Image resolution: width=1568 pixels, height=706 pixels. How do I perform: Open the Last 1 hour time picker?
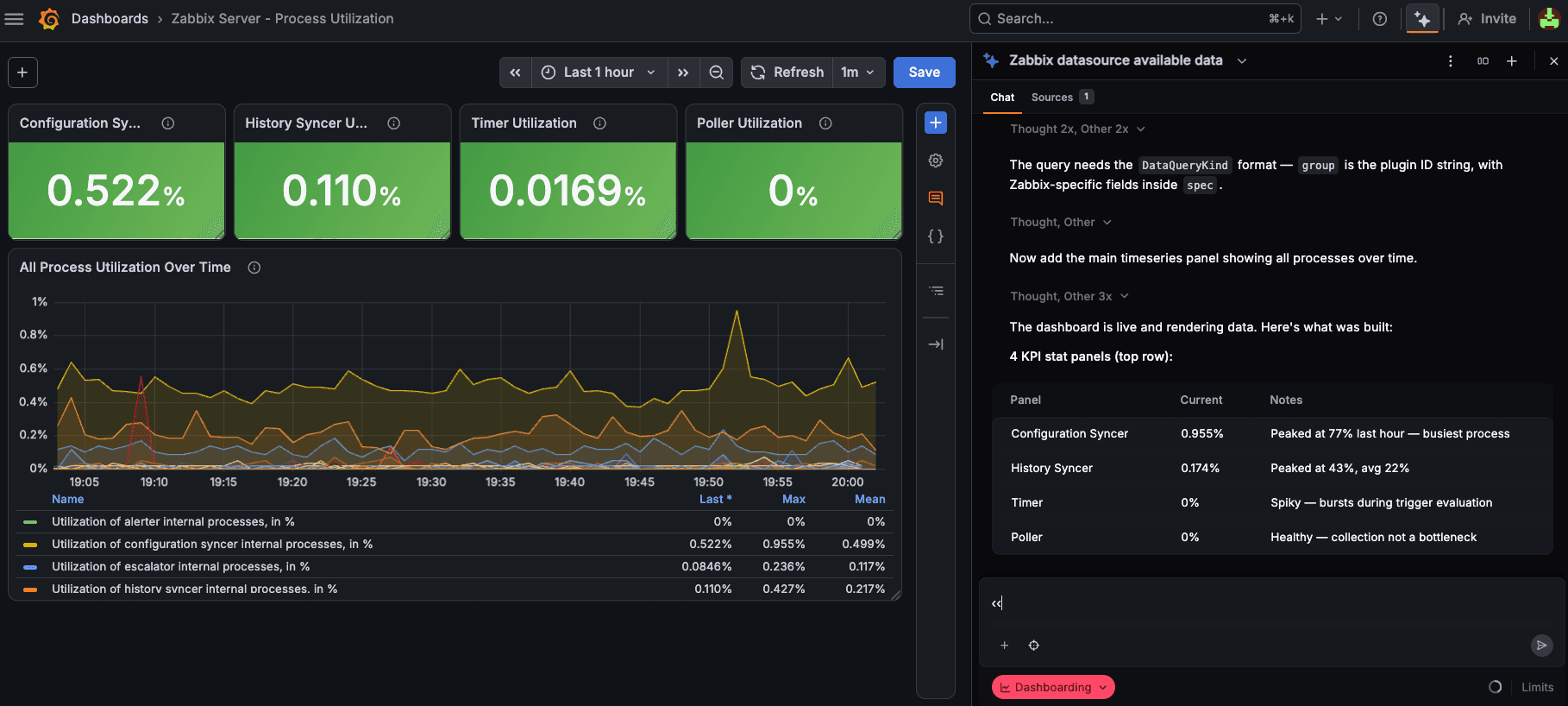pyautogui.click(x=599, y=72)
